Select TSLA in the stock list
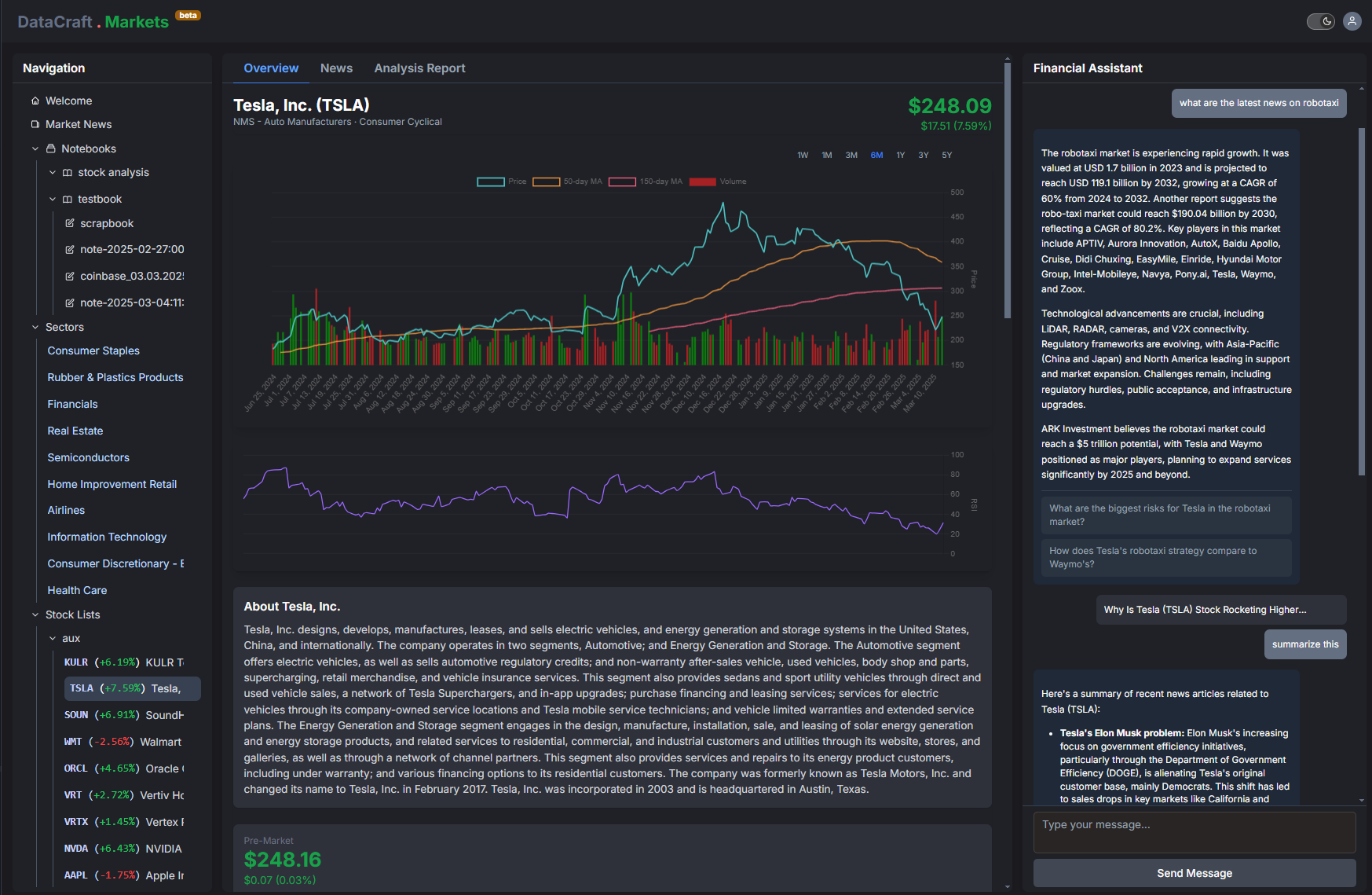The height and width of the screenshot is (895, 1372). point(132,688)
